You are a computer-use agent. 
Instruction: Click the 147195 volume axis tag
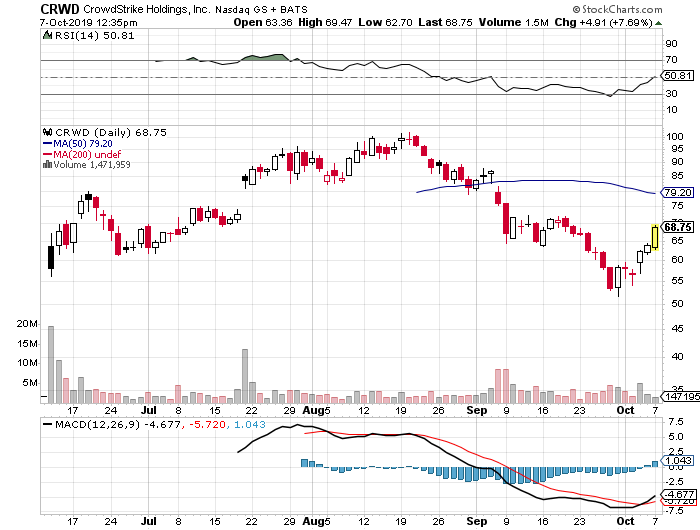click(x=680, y=396)
